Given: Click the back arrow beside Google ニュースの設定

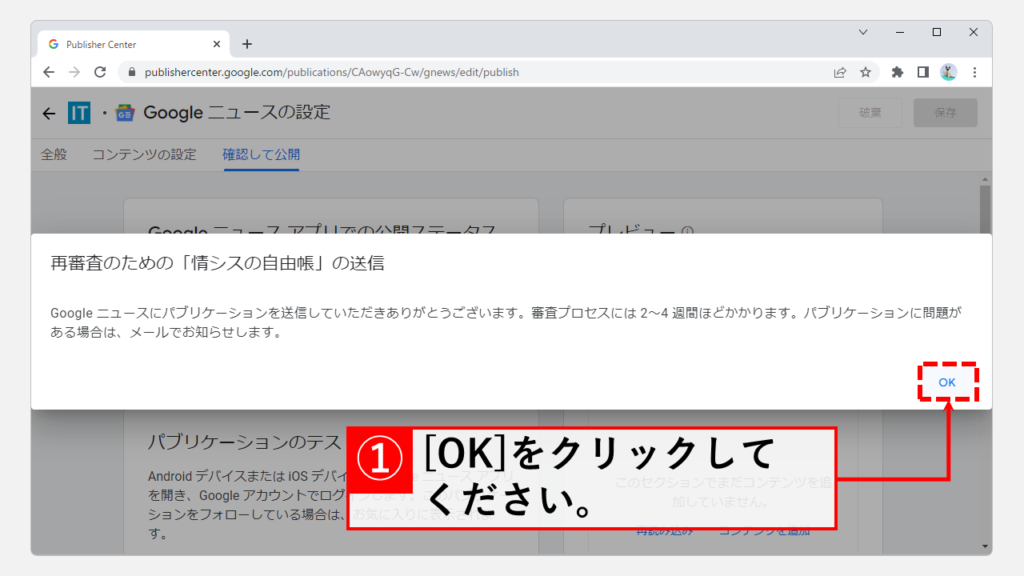Looking at the screenshot, I should (49, 113).
